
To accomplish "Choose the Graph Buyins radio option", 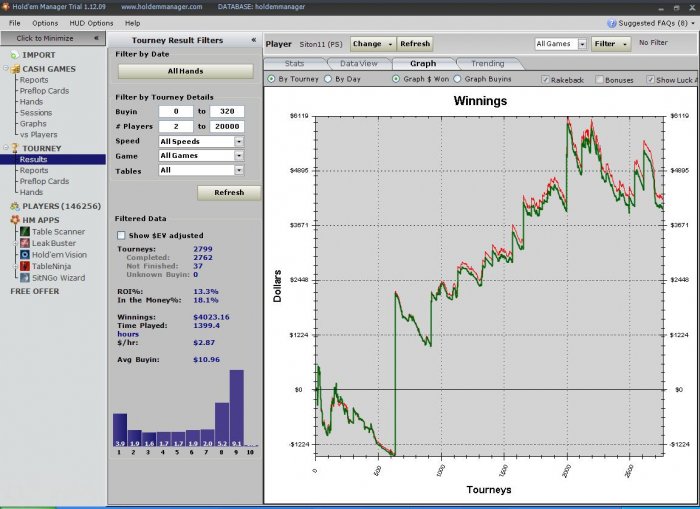I will click(457, 79).
